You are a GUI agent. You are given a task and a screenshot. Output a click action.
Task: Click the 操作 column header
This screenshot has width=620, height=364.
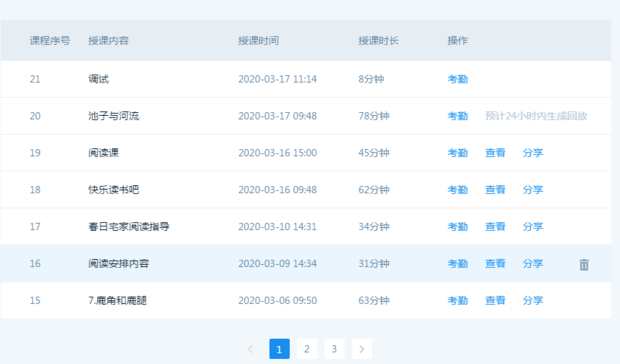pyautogui.click(x=457, y=40)
